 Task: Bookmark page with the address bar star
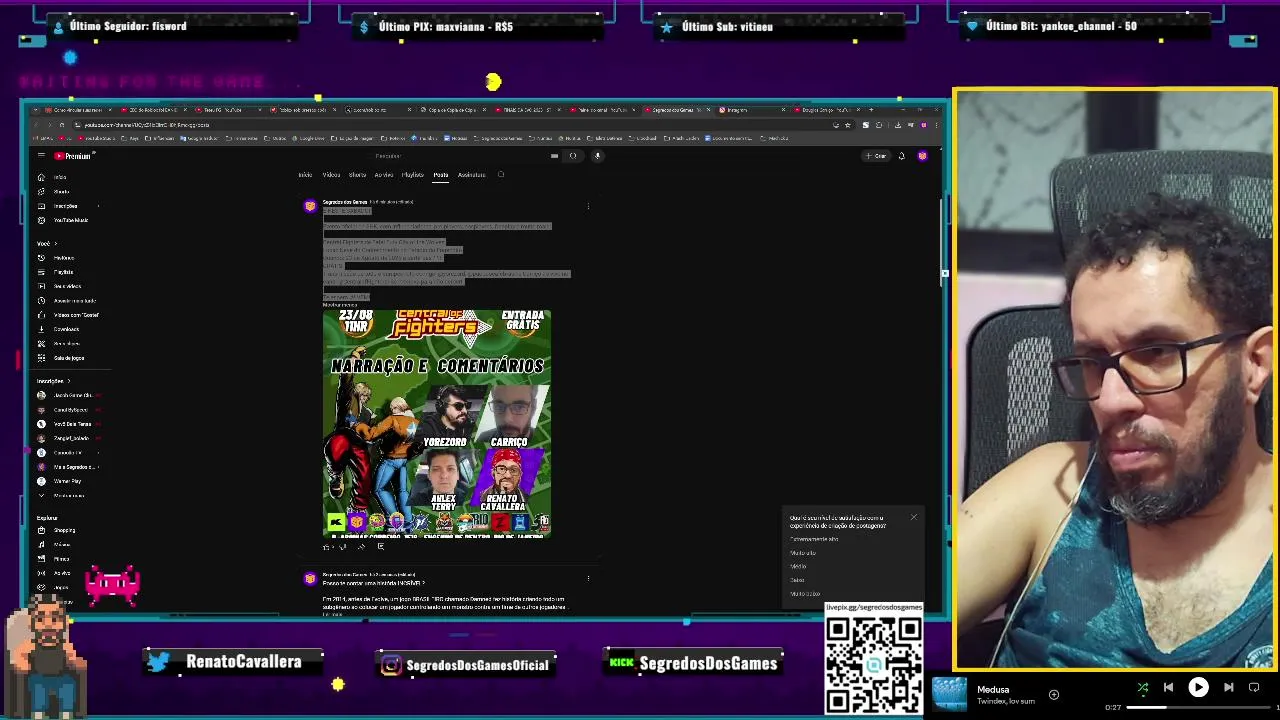(x=847, y=125)
